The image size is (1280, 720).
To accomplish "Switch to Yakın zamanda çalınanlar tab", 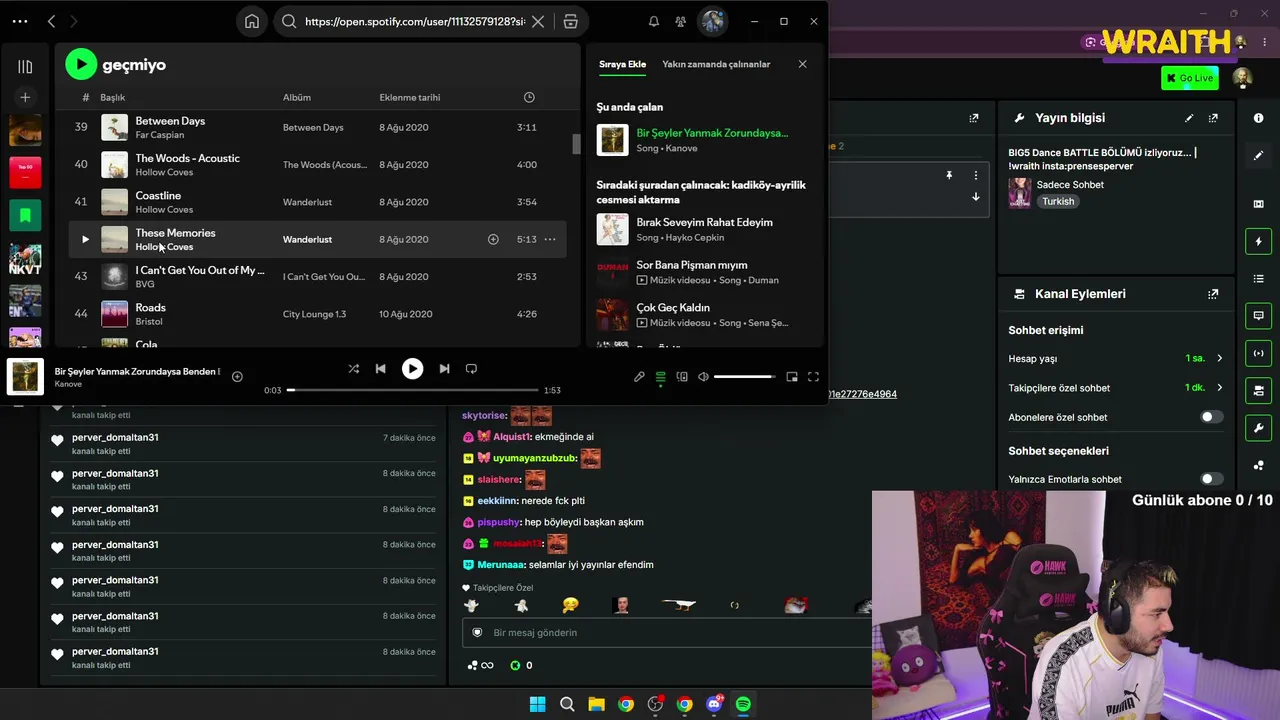I will click(x=716, y=64).
